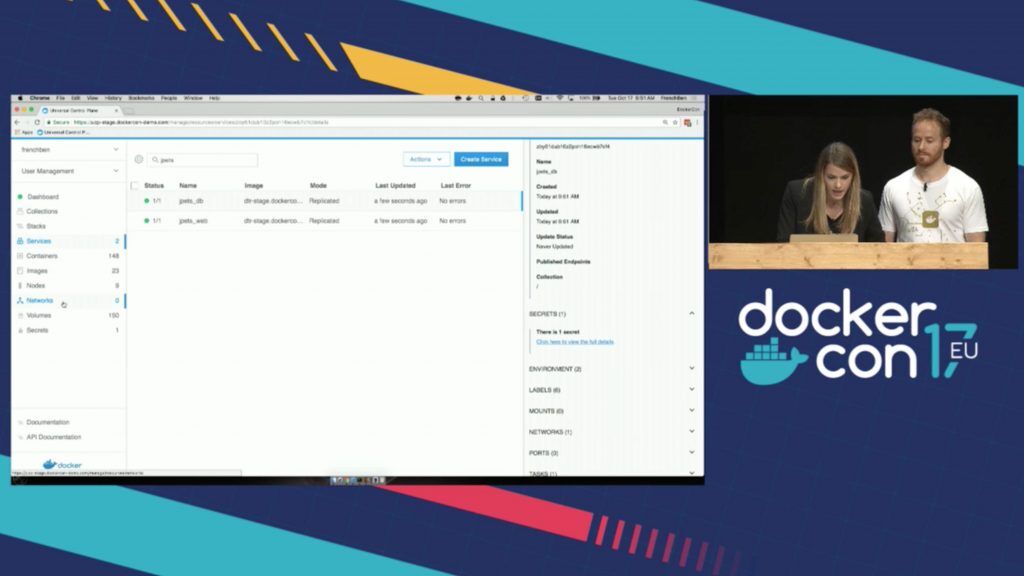Open the Bookmarks menu
The height and width of the screenshot is (576, 1024).
141,98
